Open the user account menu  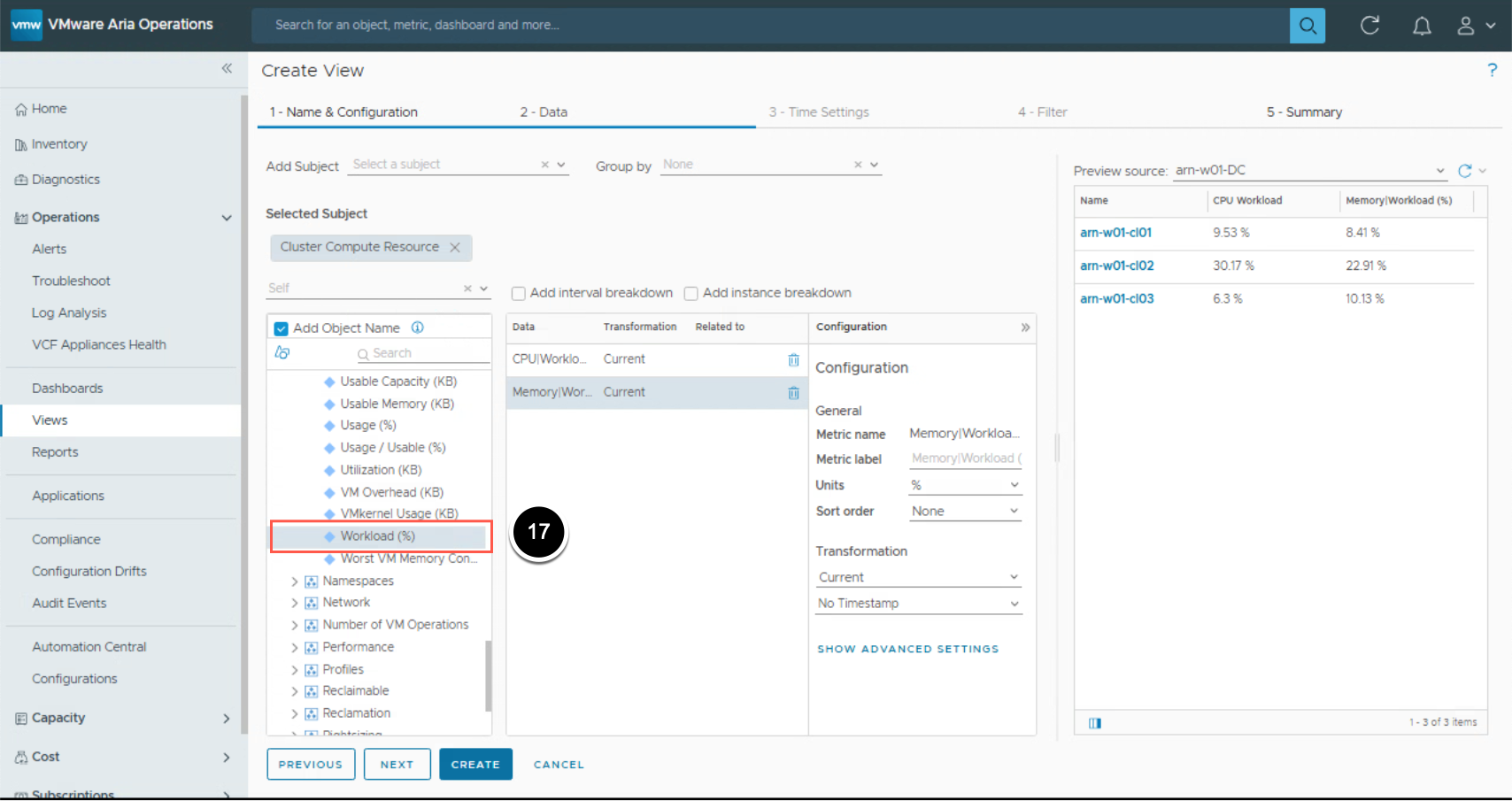point(1475,26)
